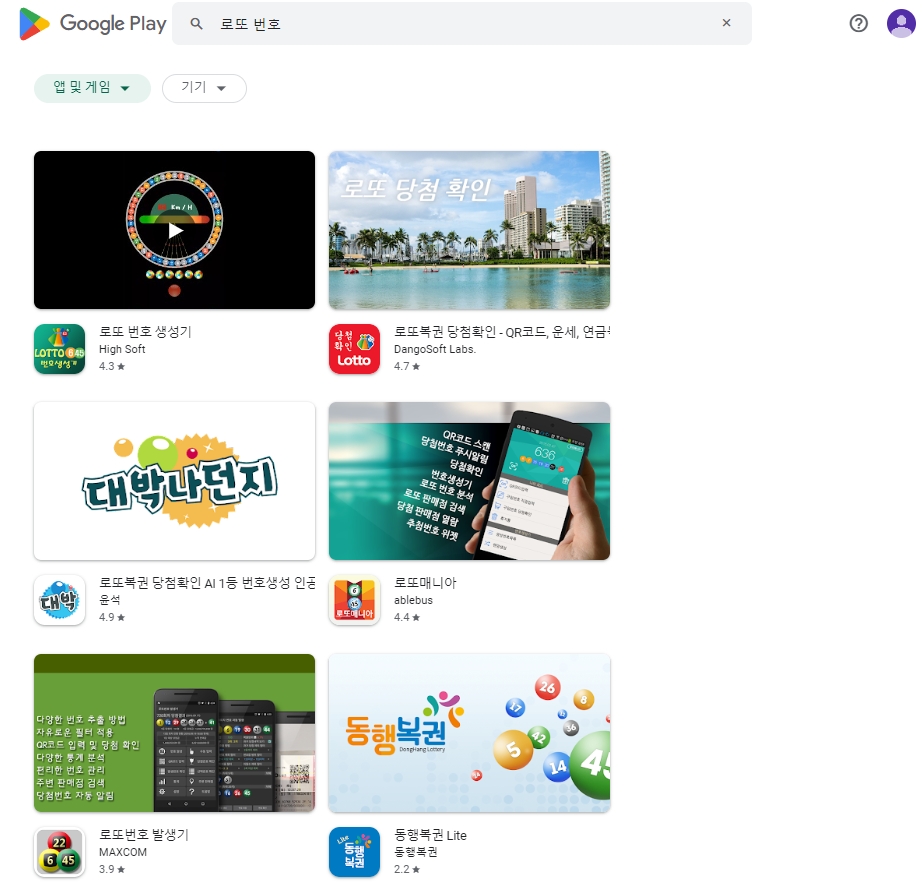
Task: Open 로또복권 당첨확인 - QR코드 title
Action: pyautogui.click(x=502, y=332)
